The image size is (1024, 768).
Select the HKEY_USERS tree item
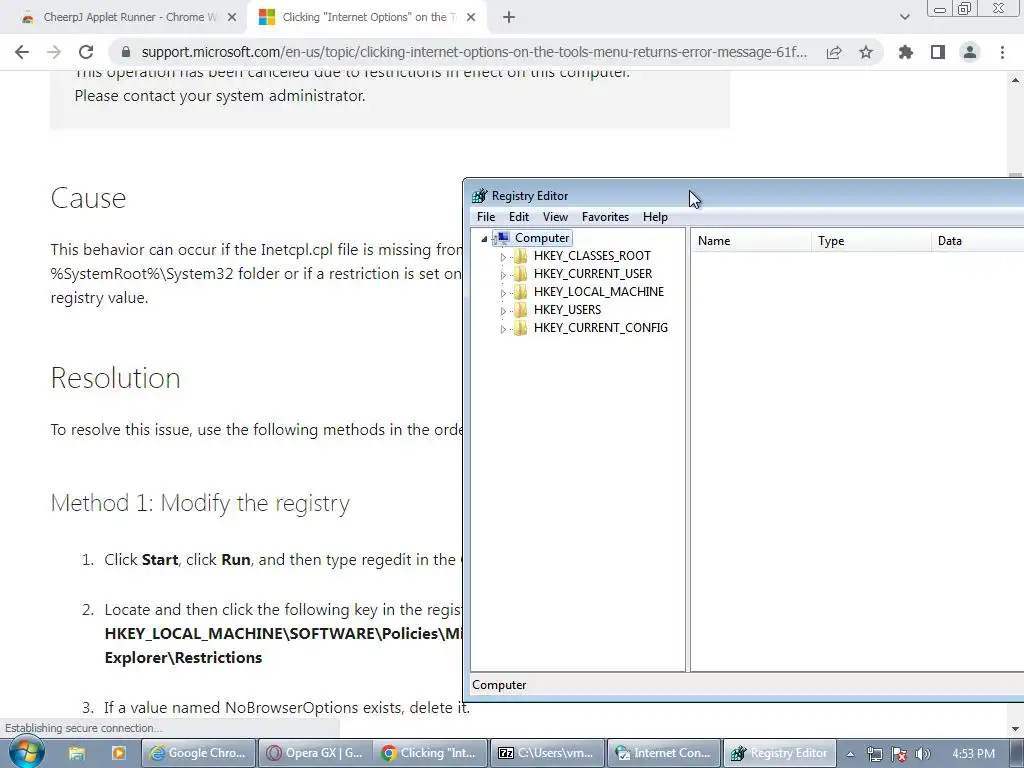tap(568, 310)
